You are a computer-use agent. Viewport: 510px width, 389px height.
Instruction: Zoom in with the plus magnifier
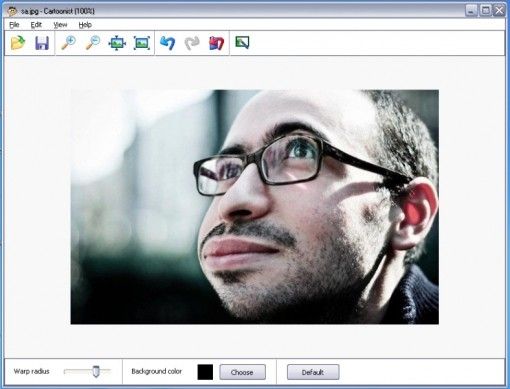68,43
